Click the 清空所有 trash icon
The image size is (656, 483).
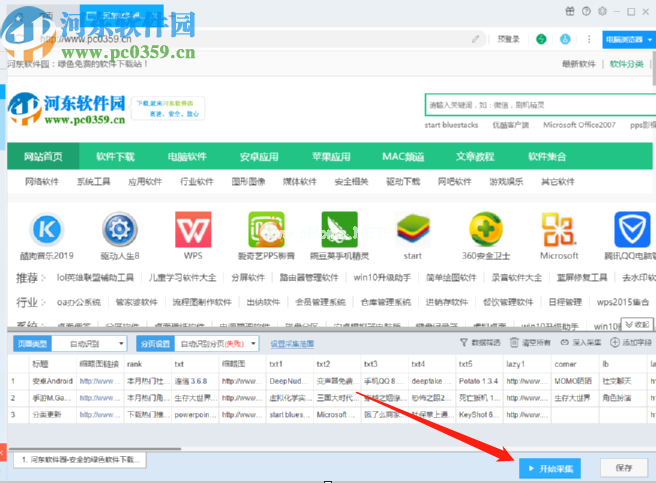[x=514, y=342]
